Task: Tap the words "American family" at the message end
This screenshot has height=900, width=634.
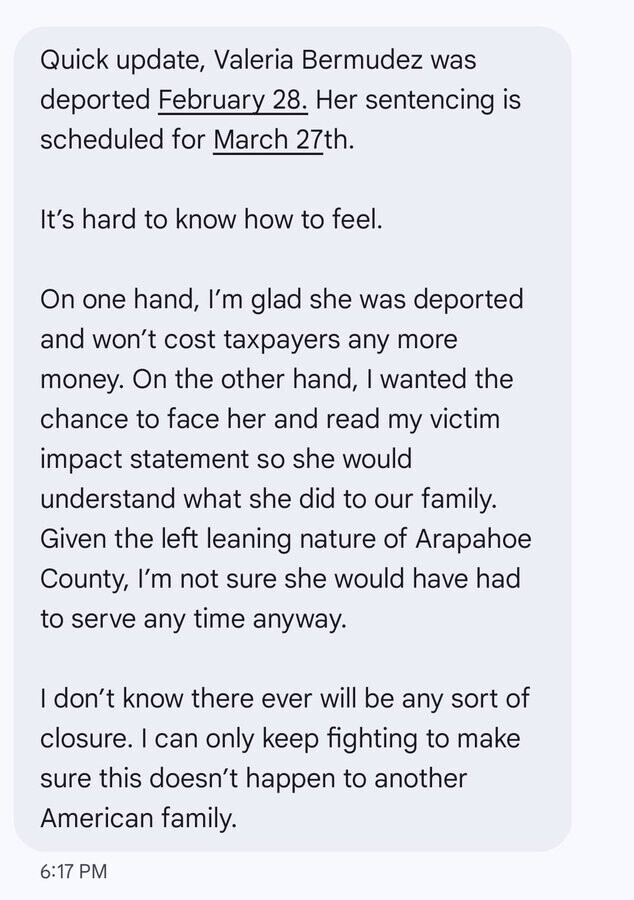Action: click(138, 818)
